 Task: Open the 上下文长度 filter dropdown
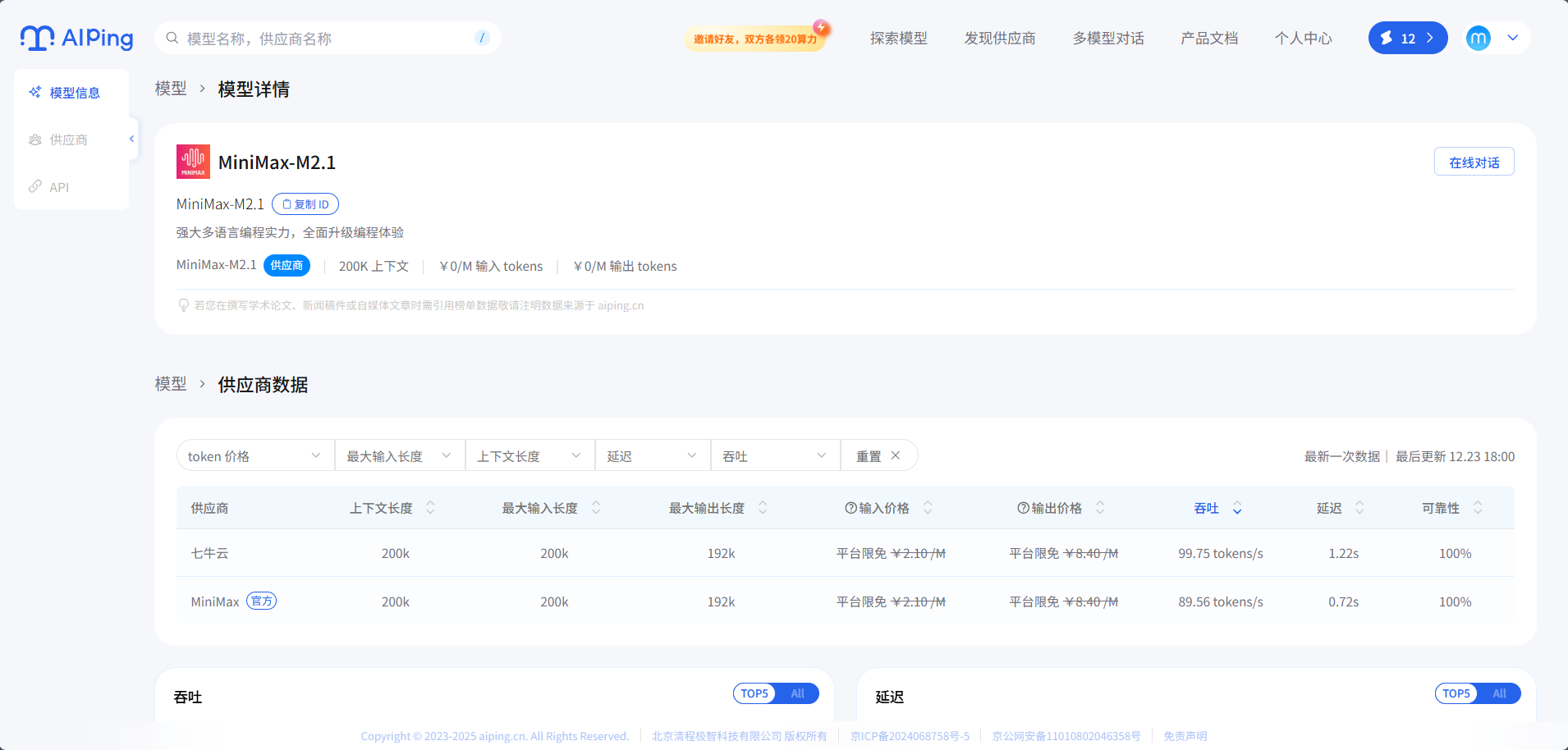click(x=530, y=455)
